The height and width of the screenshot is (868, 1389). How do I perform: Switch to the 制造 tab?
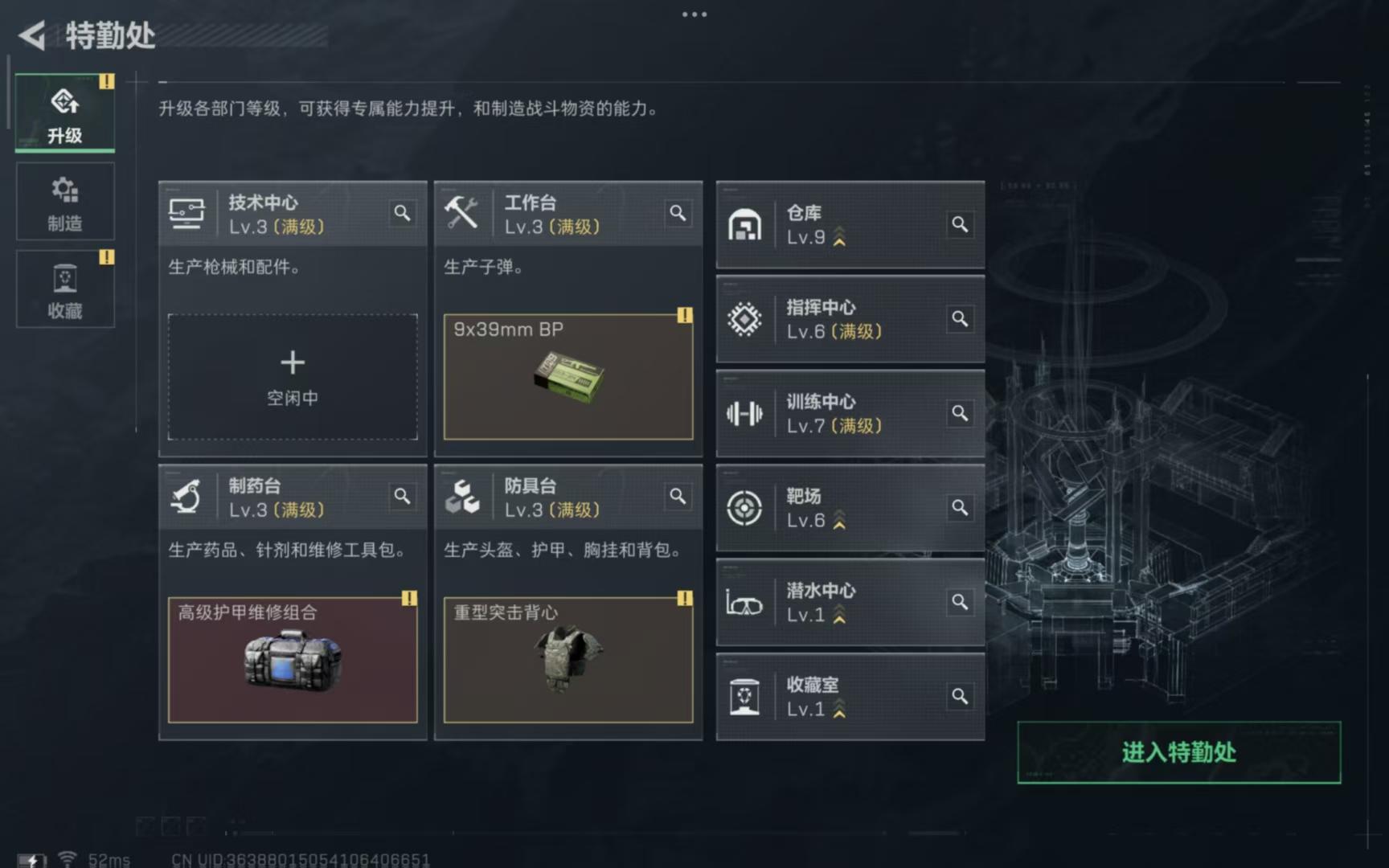coord(65,202)
